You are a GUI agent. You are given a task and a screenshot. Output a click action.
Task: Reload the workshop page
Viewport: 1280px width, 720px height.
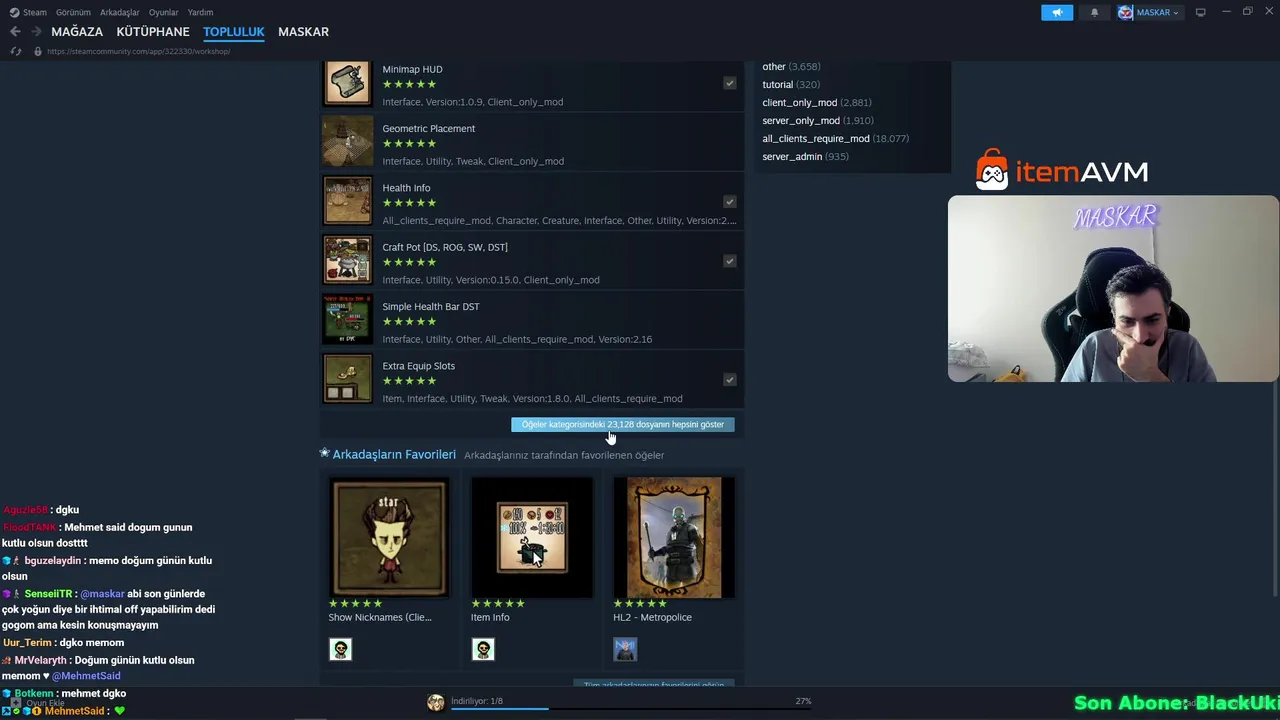tap(16, 51)
